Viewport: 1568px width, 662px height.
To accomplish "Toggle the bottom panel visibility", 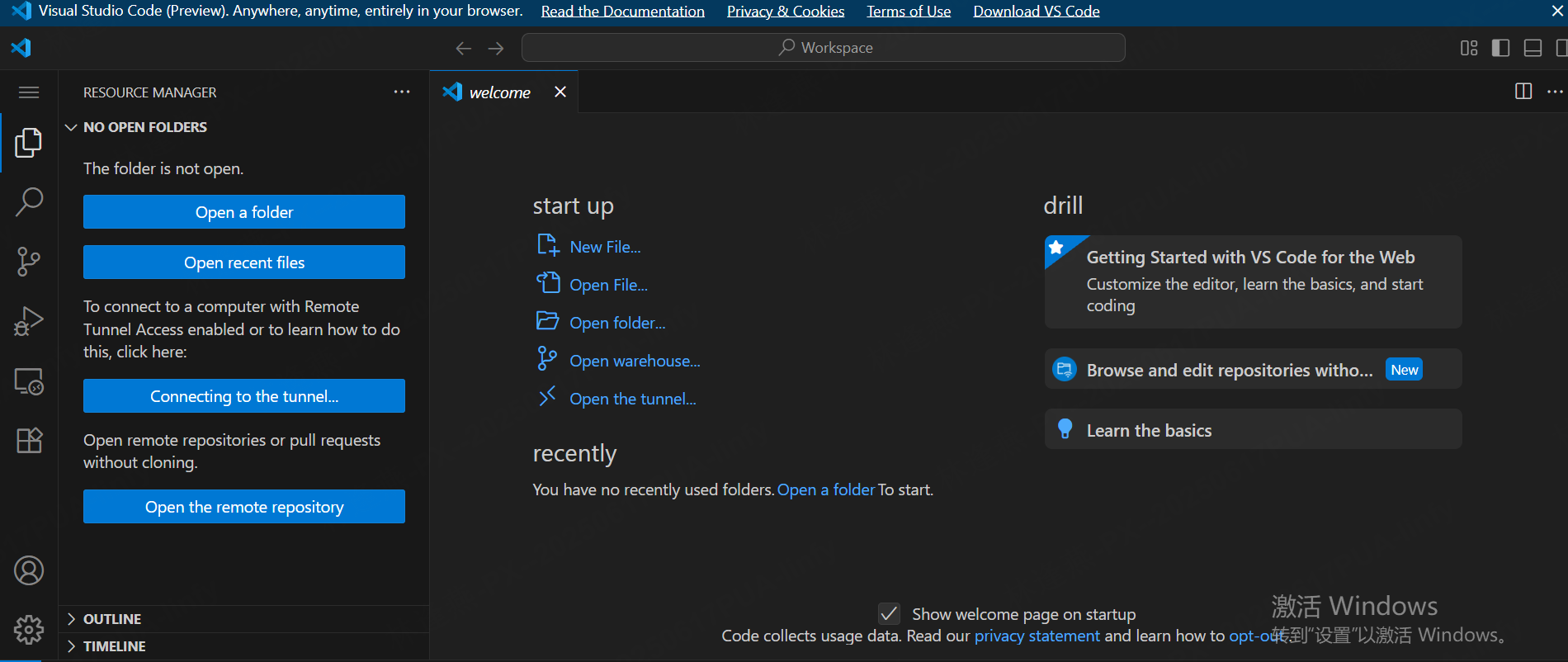I will coord(1533,48).
